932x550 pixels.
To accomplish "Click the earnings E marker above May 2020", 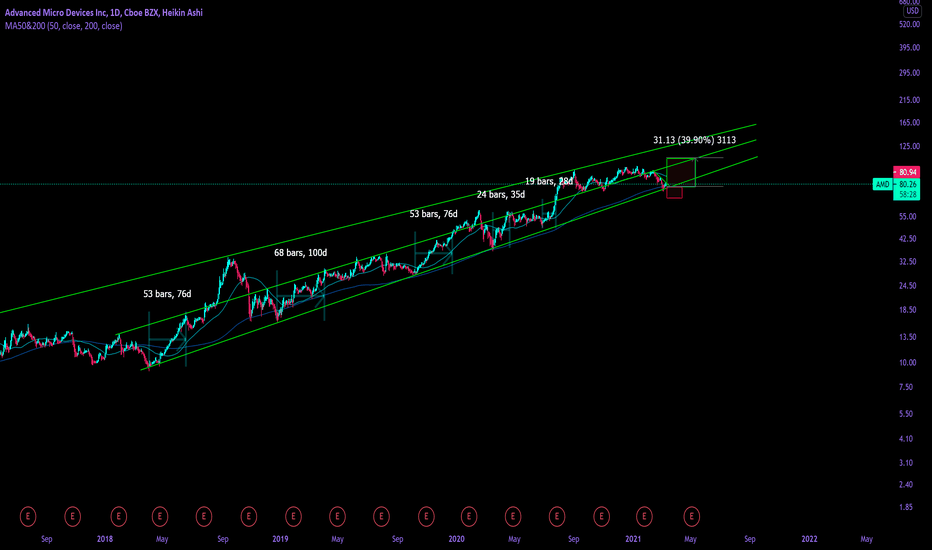I will tap(513, 516).
